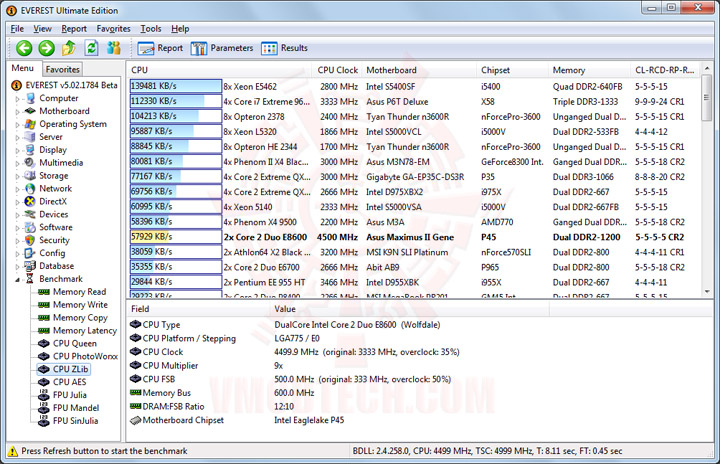
Task: Switch to the Favorites tab
Action: coord(62,69)
